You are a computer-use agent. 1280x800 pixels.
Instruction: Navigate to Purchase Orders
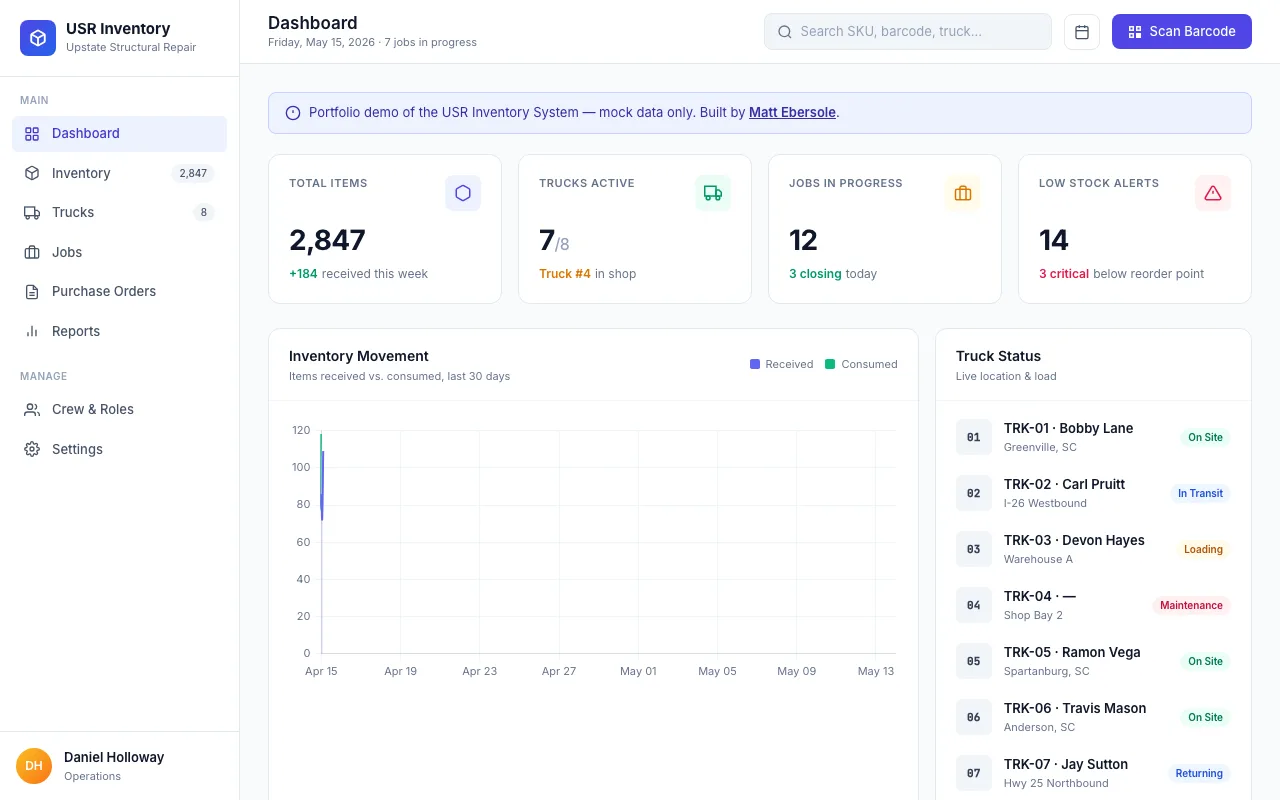tap(120, 292)
